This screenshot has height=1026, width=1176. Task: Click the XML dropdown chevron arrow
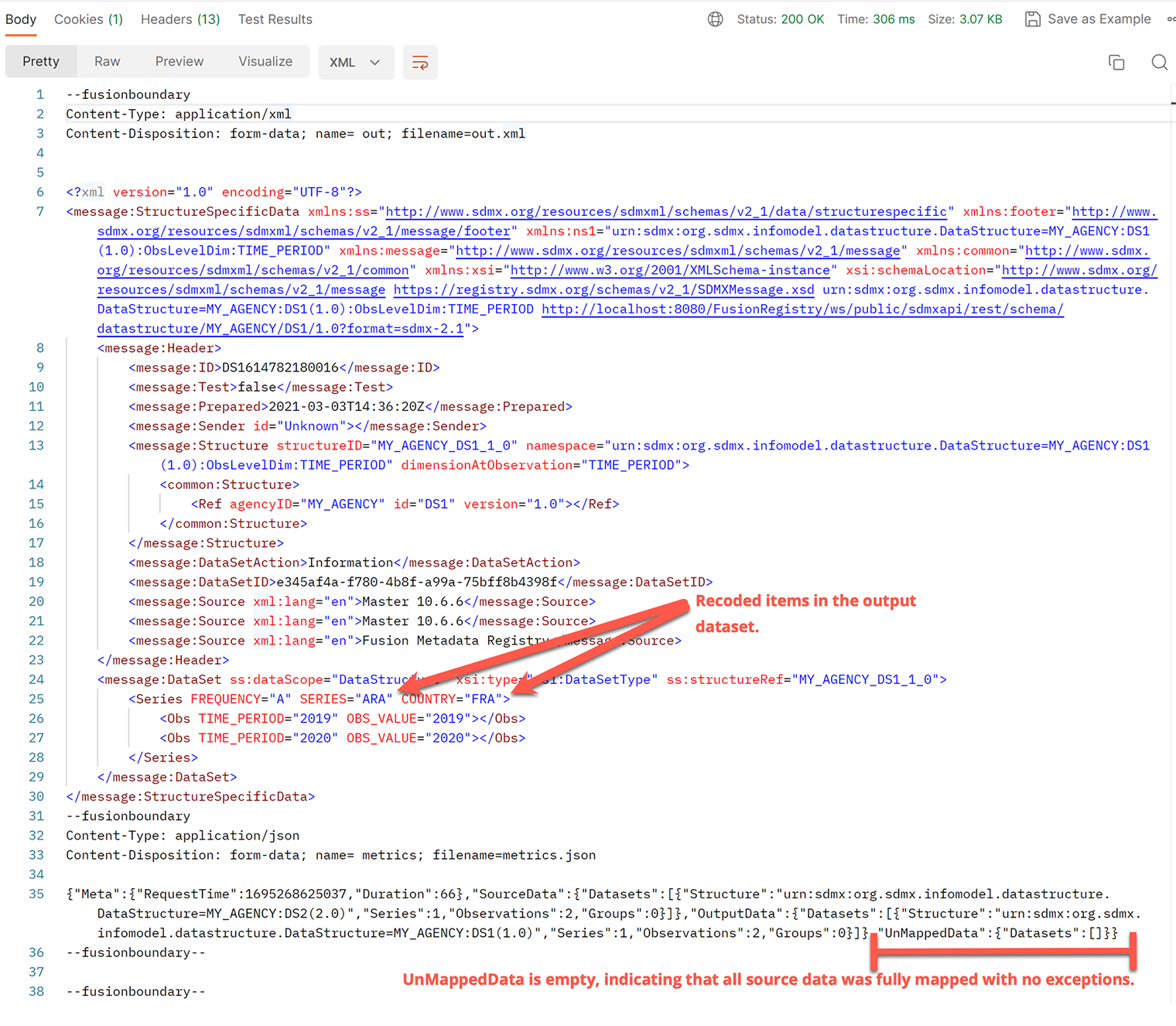(375, 63)
